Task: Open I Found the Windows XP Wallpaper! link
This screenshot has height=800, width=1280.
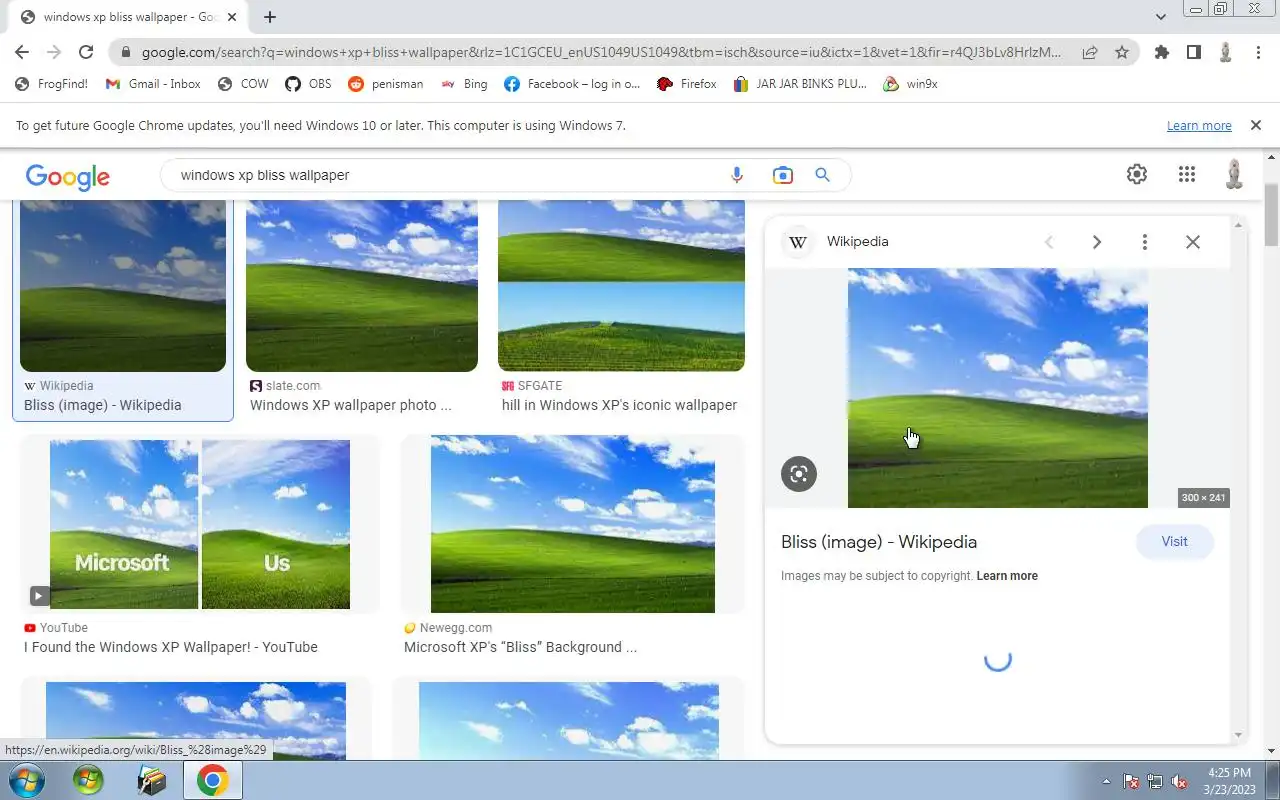Action: [171, 647]
